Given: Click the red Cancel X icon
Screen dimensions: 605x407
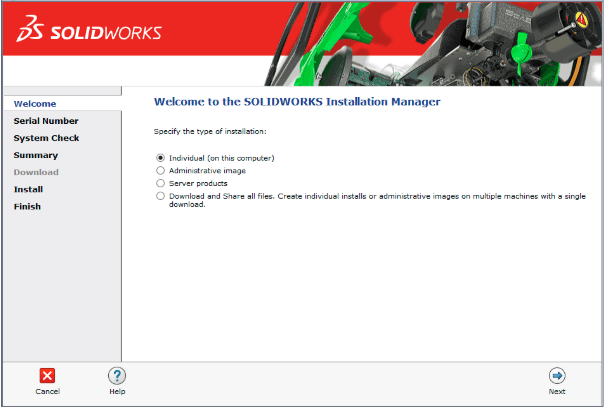Looking at the screenshot, I should click(47, 375).
